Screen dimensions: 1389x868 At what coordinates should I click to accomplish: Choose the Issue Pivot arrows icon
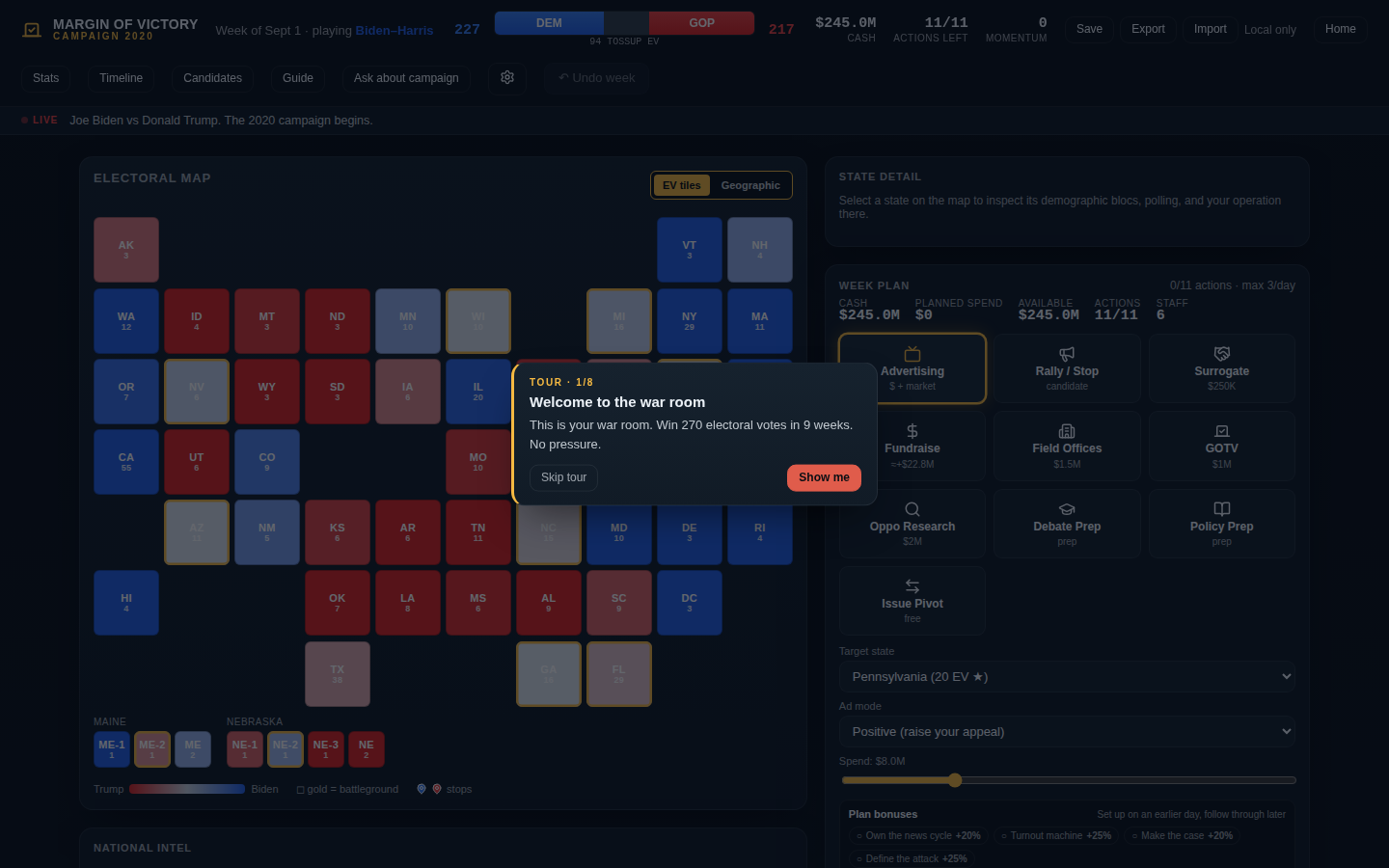912,586
